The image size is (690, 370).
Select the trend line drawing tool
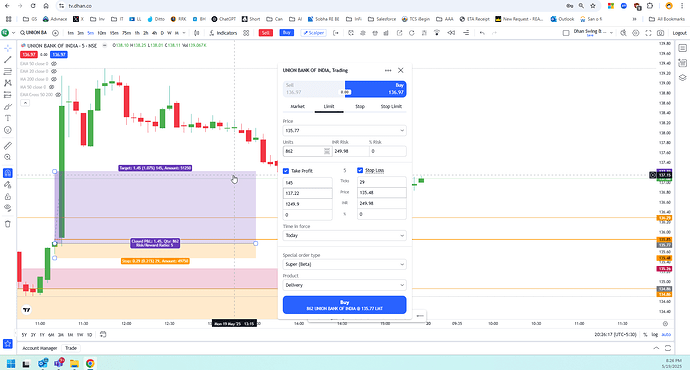point(7,60)
